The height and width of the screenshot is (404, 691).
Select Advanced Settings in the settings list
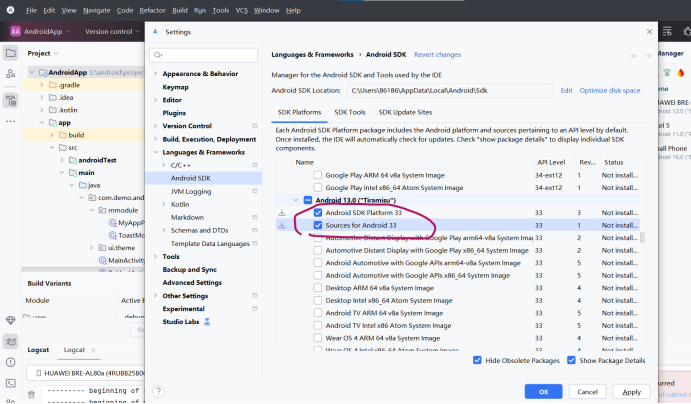coord(192,282)
